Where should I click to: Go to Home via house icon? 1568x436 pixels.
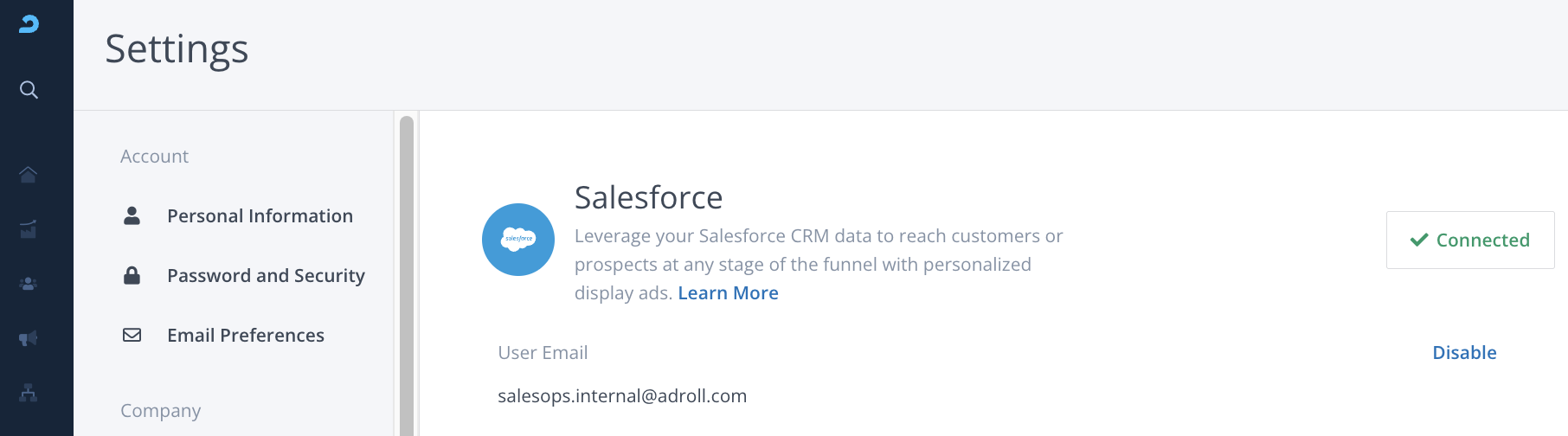(29, 175)
